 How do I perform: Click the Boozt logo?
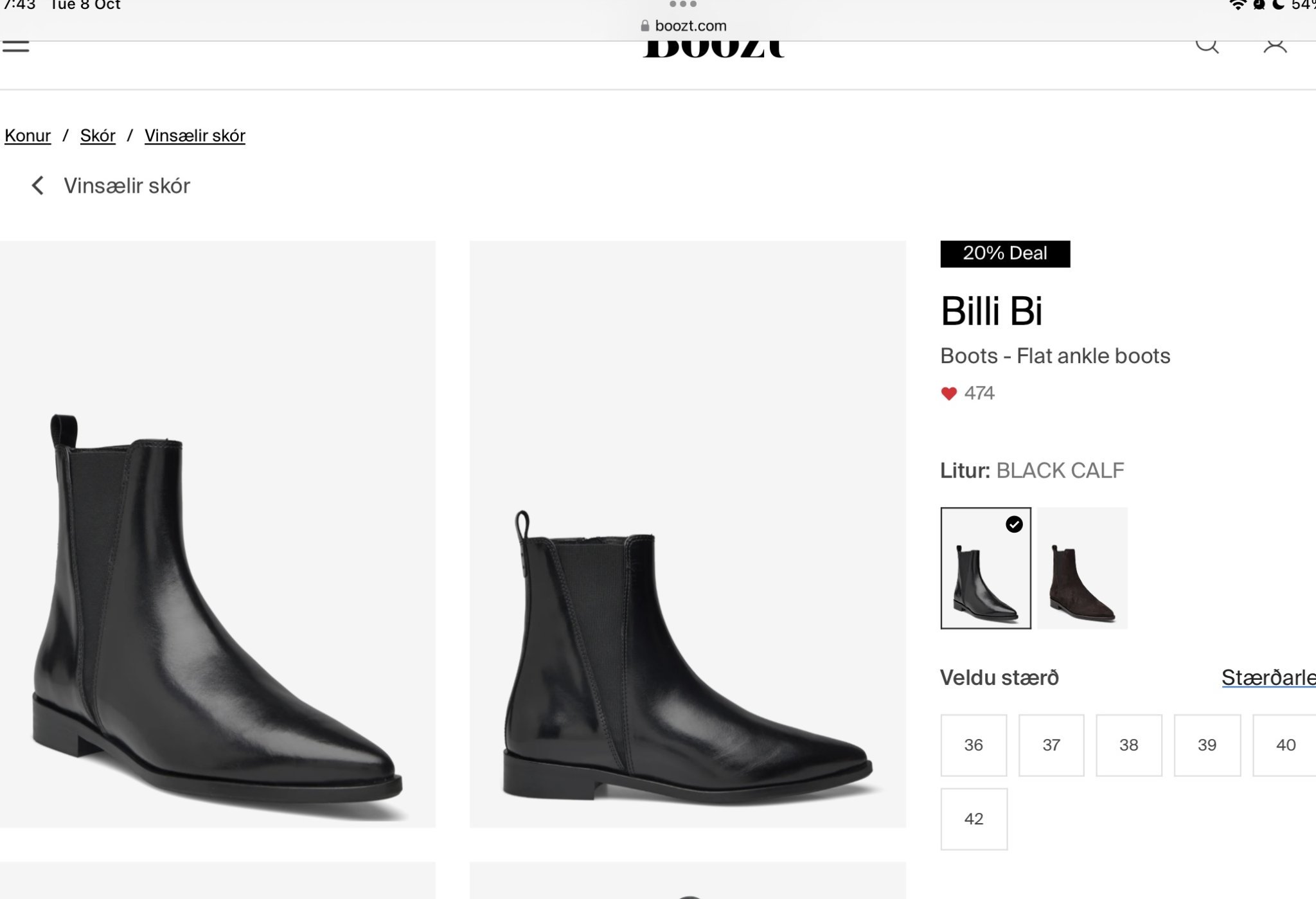tap(713, 48)
